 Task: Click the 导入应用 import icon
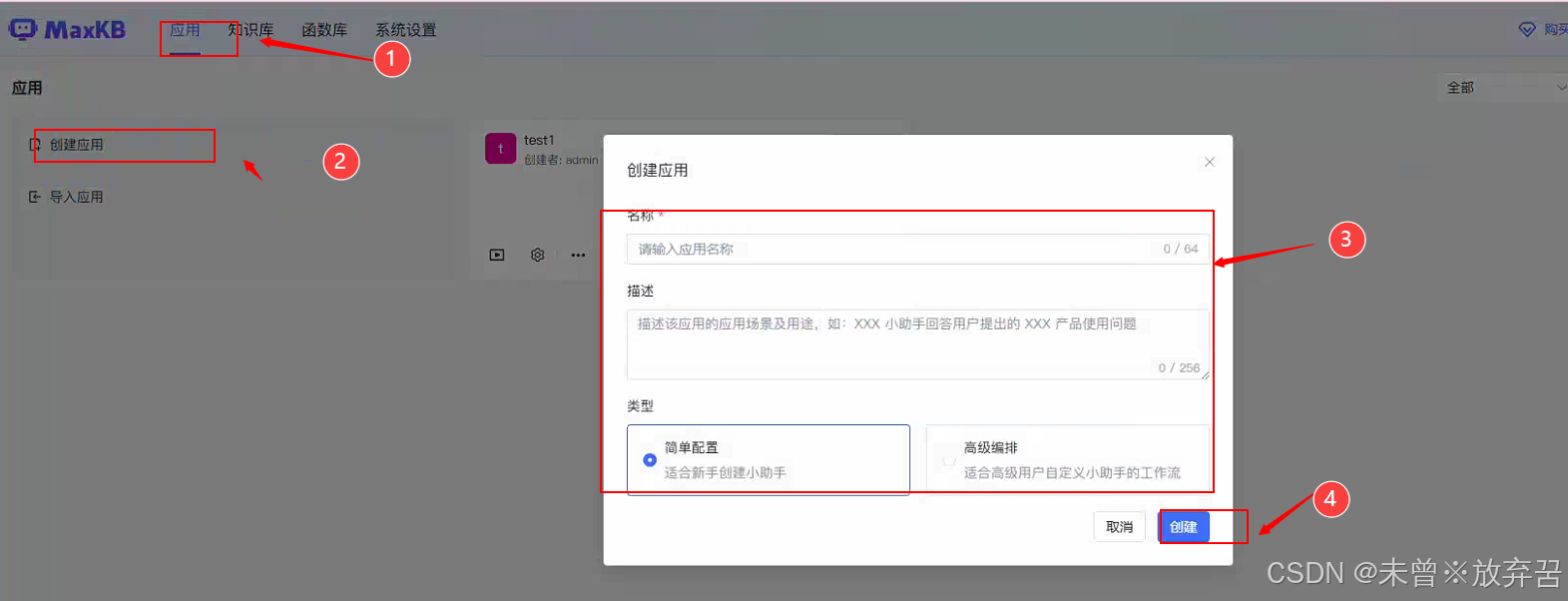click(x=35, y=197)
